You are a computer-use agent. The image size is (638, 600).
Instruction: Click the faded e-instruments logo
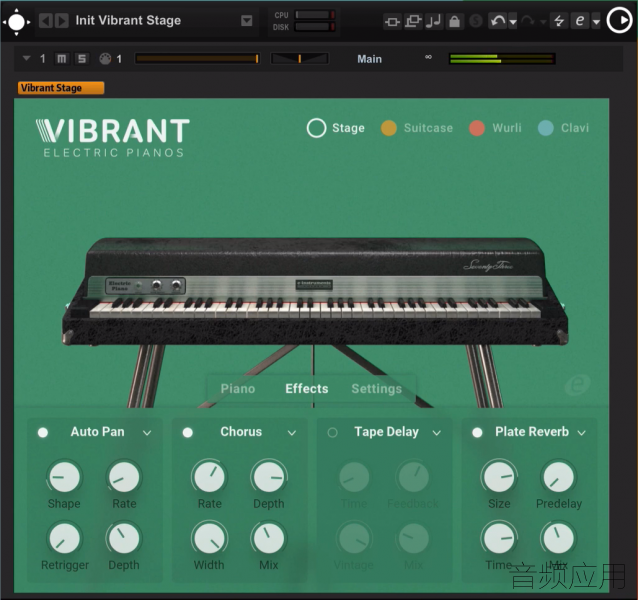pyautogui.click(x=578, y=384)
